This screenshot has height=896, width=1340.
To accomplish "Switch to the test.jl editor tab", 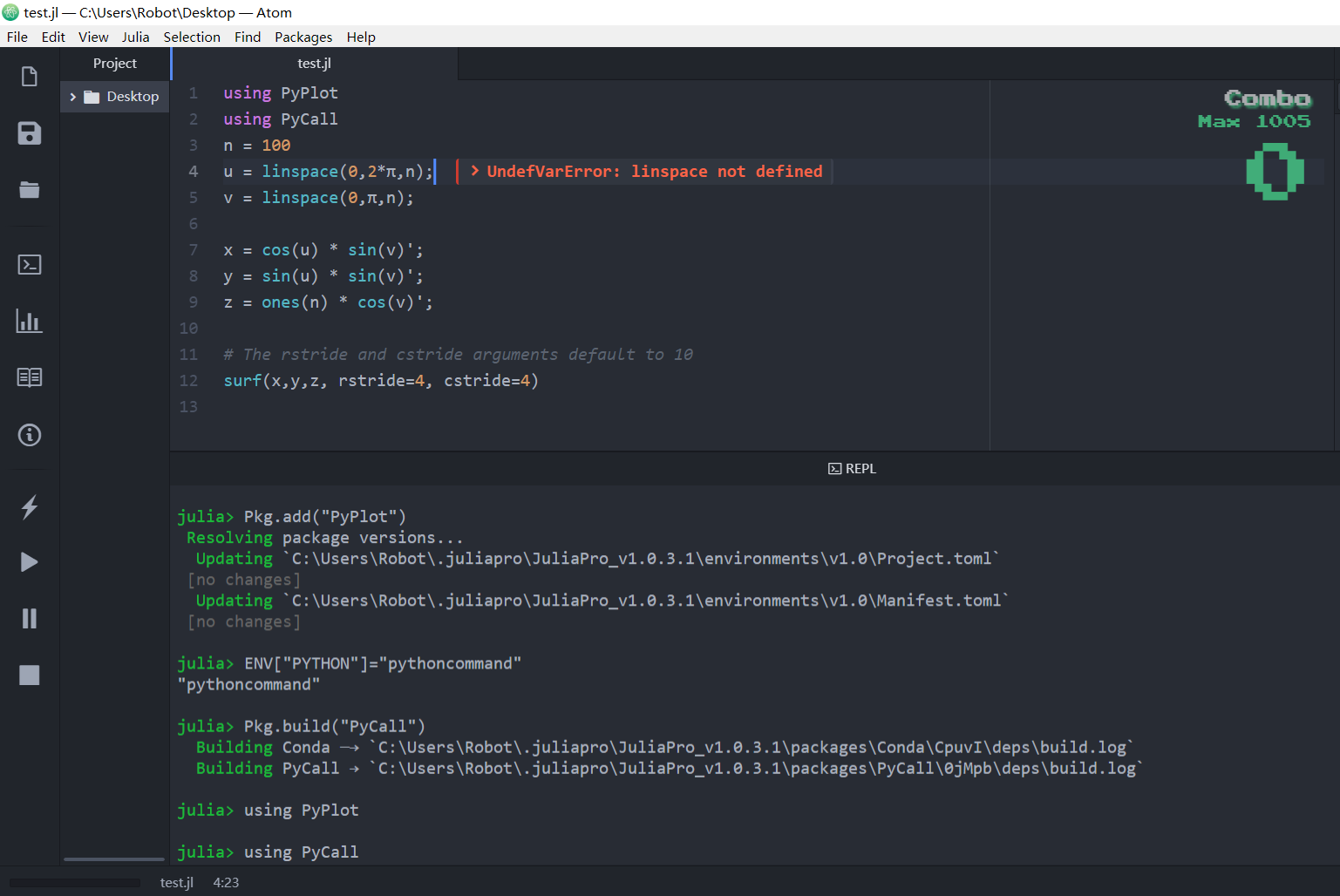I will pos(314,63).
